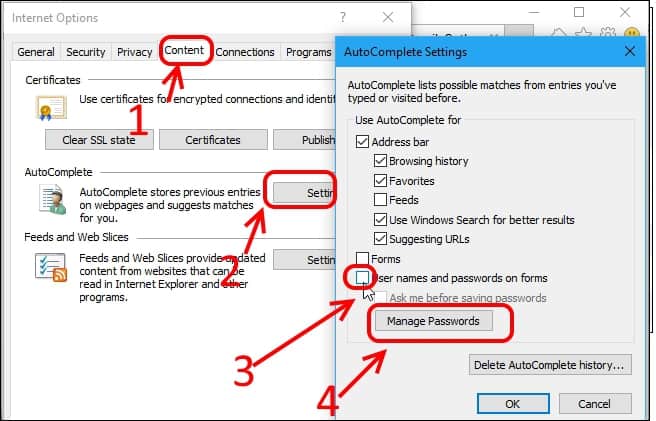Uncheck Use Windows Search for better results

(381, 219)
